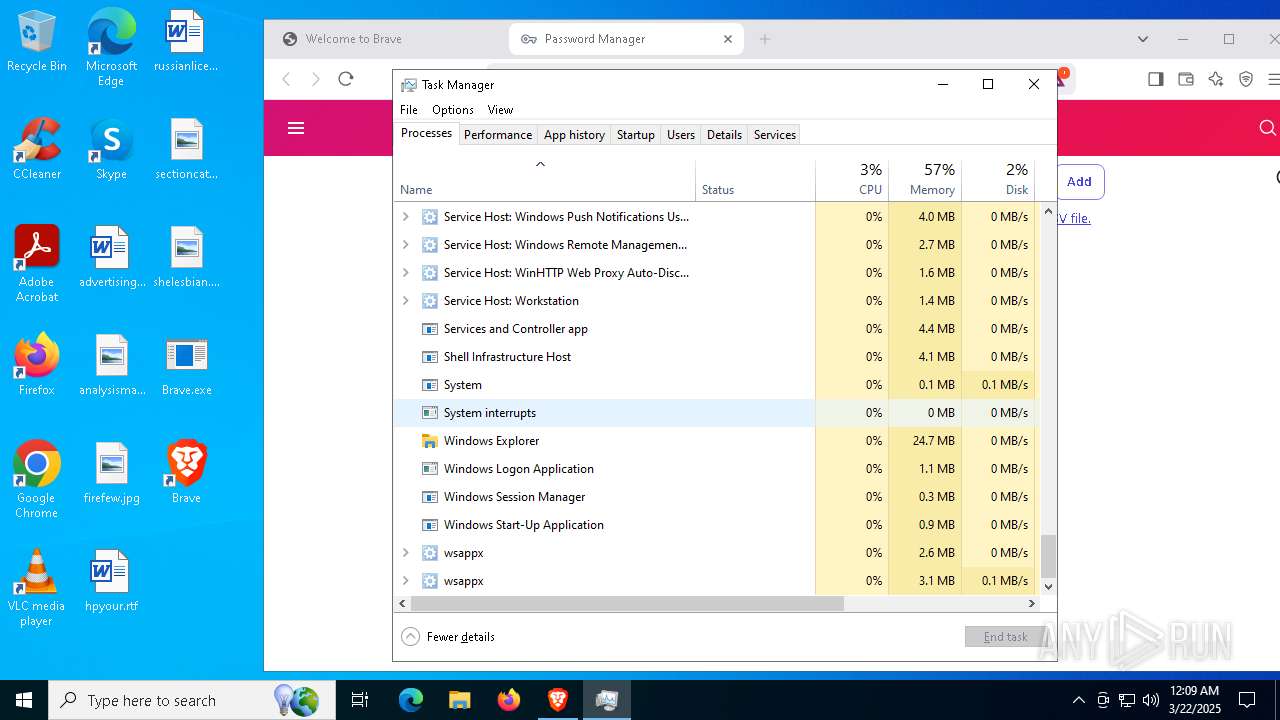Select the sectioncat... image file icon

(186, 150)
